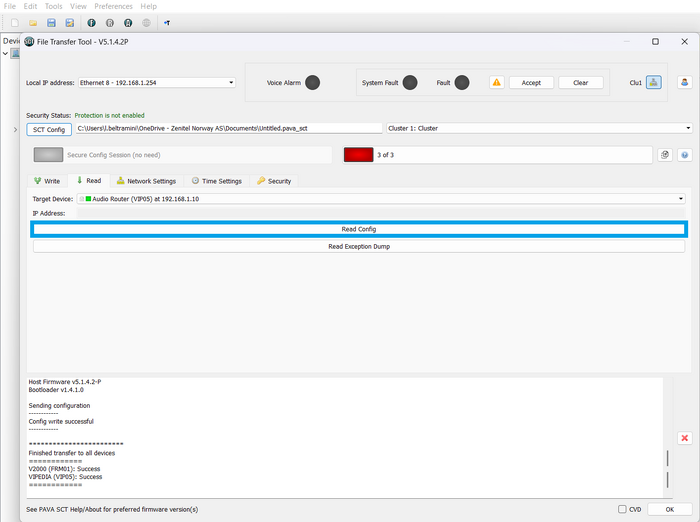Expand the Cluster 1: Cluster dropdown
The height and width of the screenshot is (522, 700).
point(539,128)
